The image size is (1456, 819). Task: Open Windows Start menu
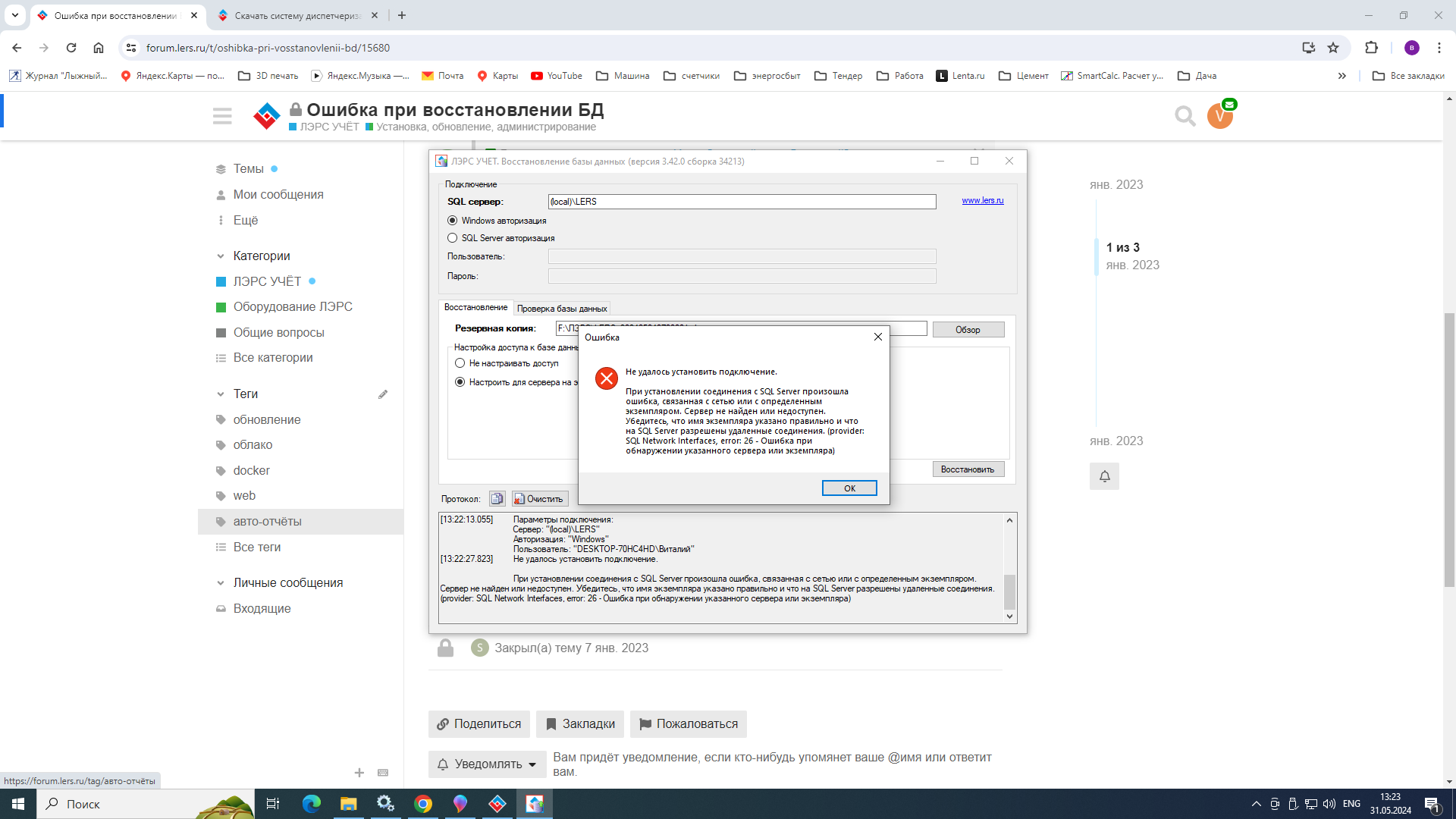pyautogui.click(x=18, y=804)
